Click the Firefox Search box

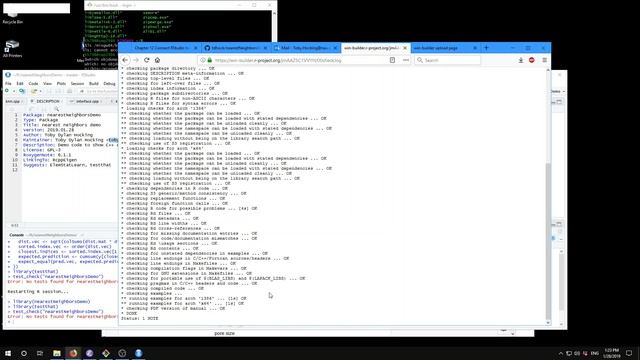448,60
